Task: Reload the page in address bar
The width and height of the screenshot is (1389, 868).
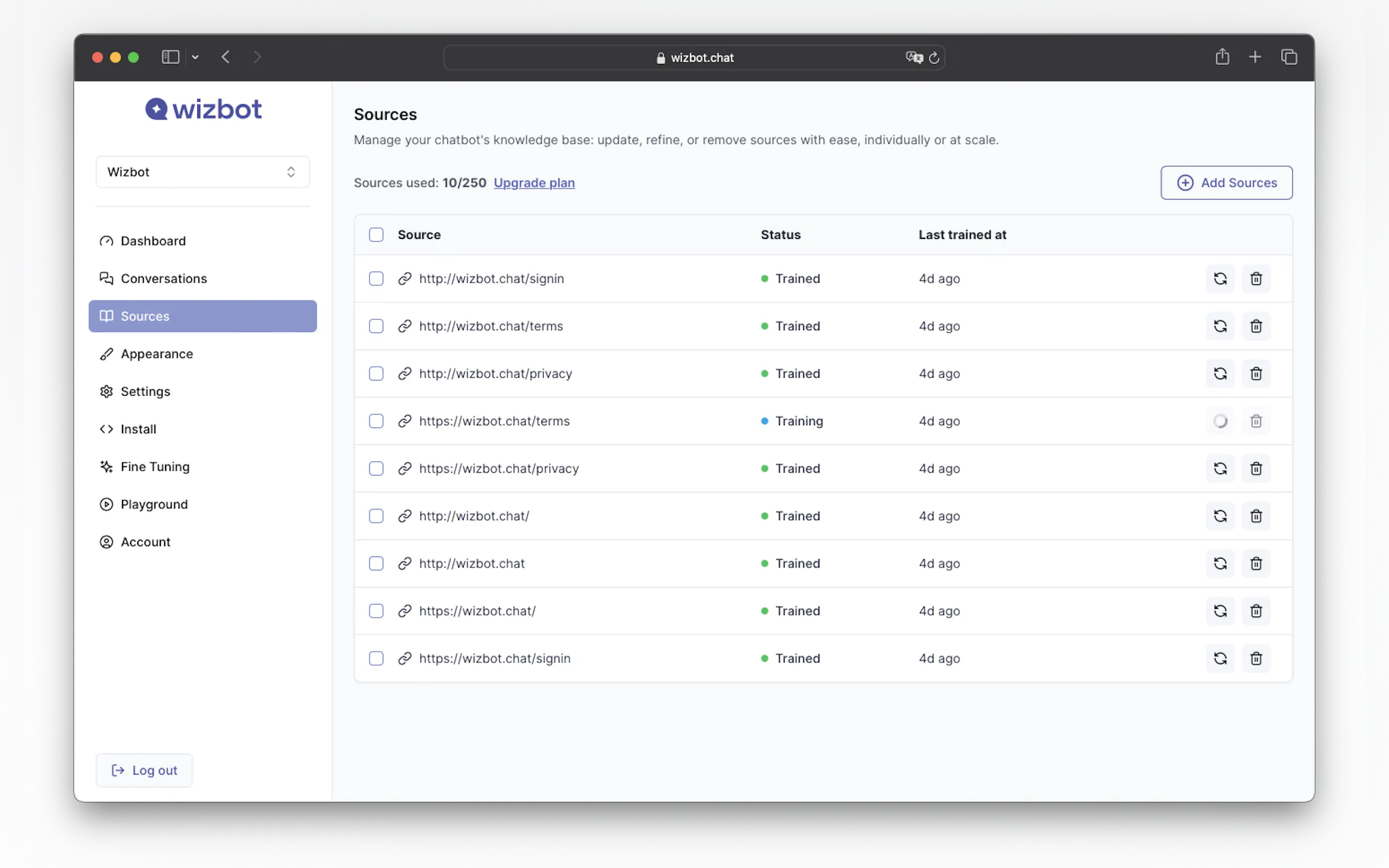Action: point(934,57)
